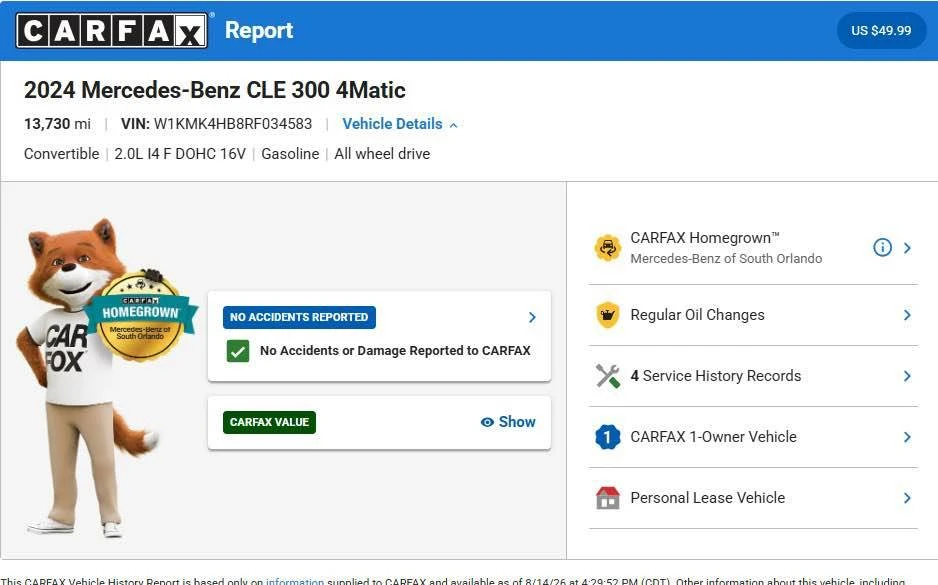
Task: Click the VIN W1KMK4HB8RF034583
Action: coord(217,124)
